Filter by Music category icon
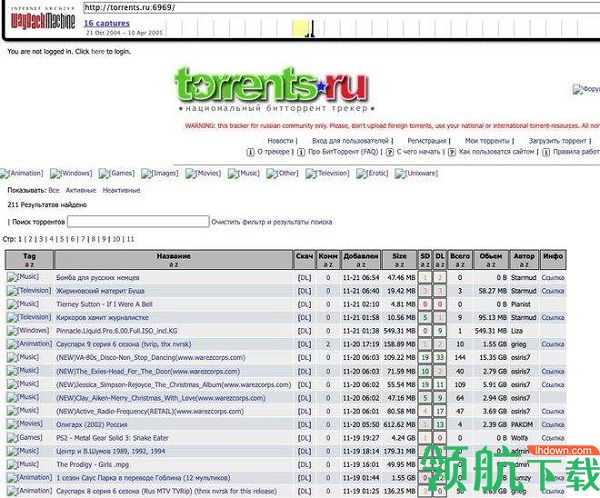Viewport: 600px width, 498px height. 244,173
